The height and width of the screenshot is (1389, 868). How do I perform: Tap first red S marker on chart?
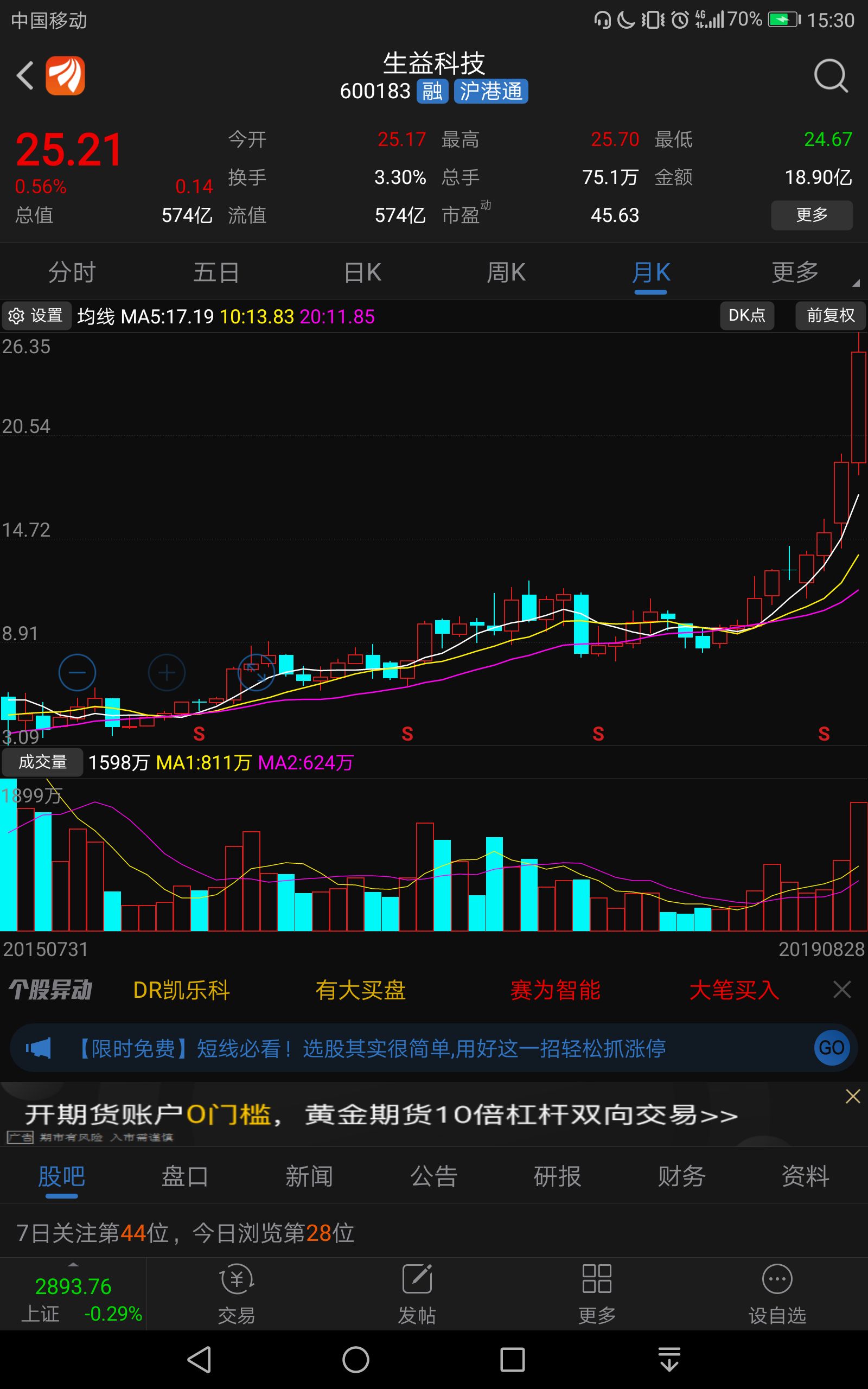[x=199, y=734]
